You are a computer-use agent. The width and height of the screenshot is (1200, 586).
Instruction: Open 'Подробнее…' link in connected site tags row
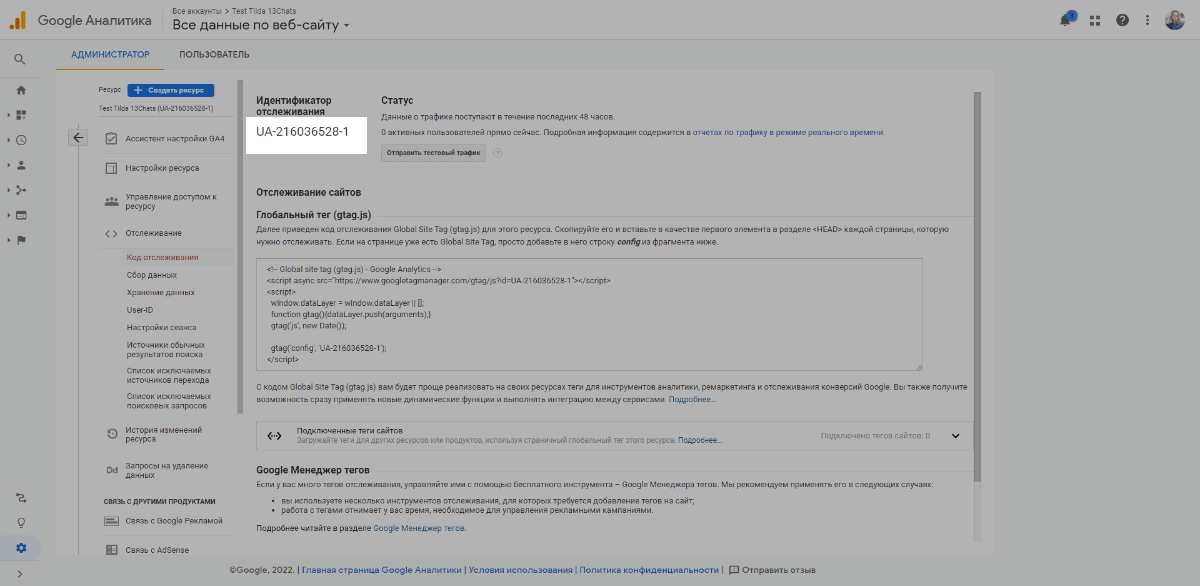click(x=700, y=440)
